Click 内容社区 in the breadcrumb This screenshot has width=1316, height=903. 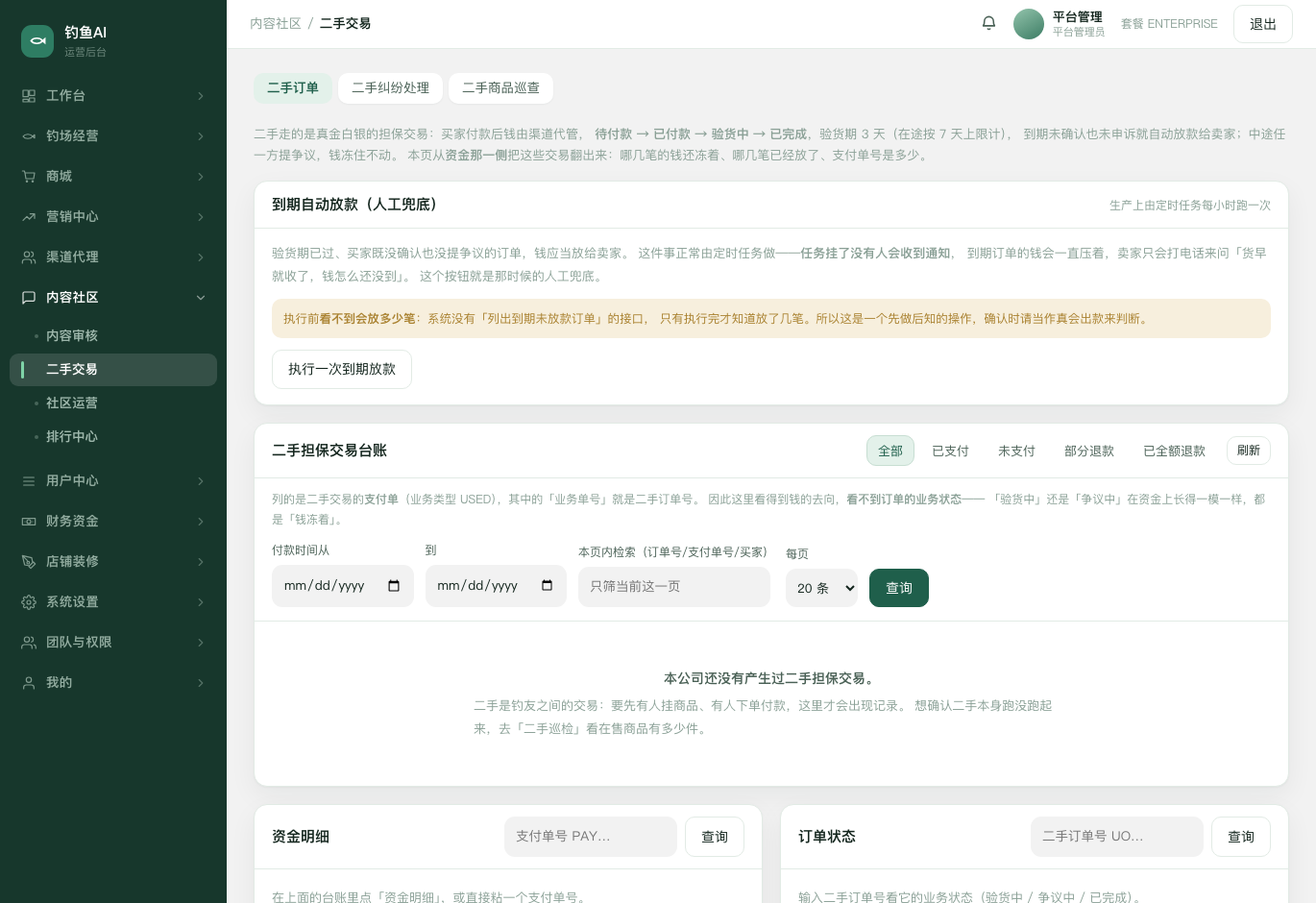tap(276, 24)
